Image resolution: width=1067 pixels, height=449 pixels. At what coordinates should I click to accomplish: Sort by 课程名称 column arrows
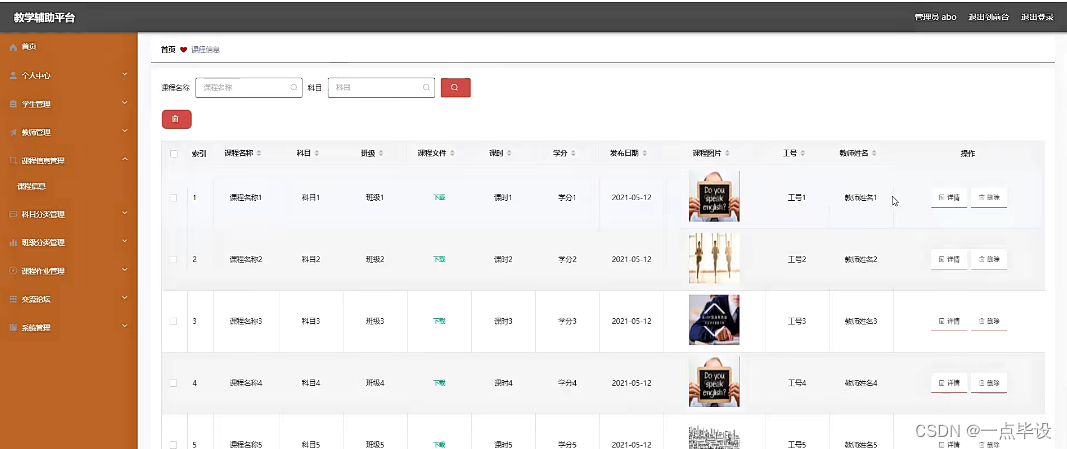[x=259, y=154]
